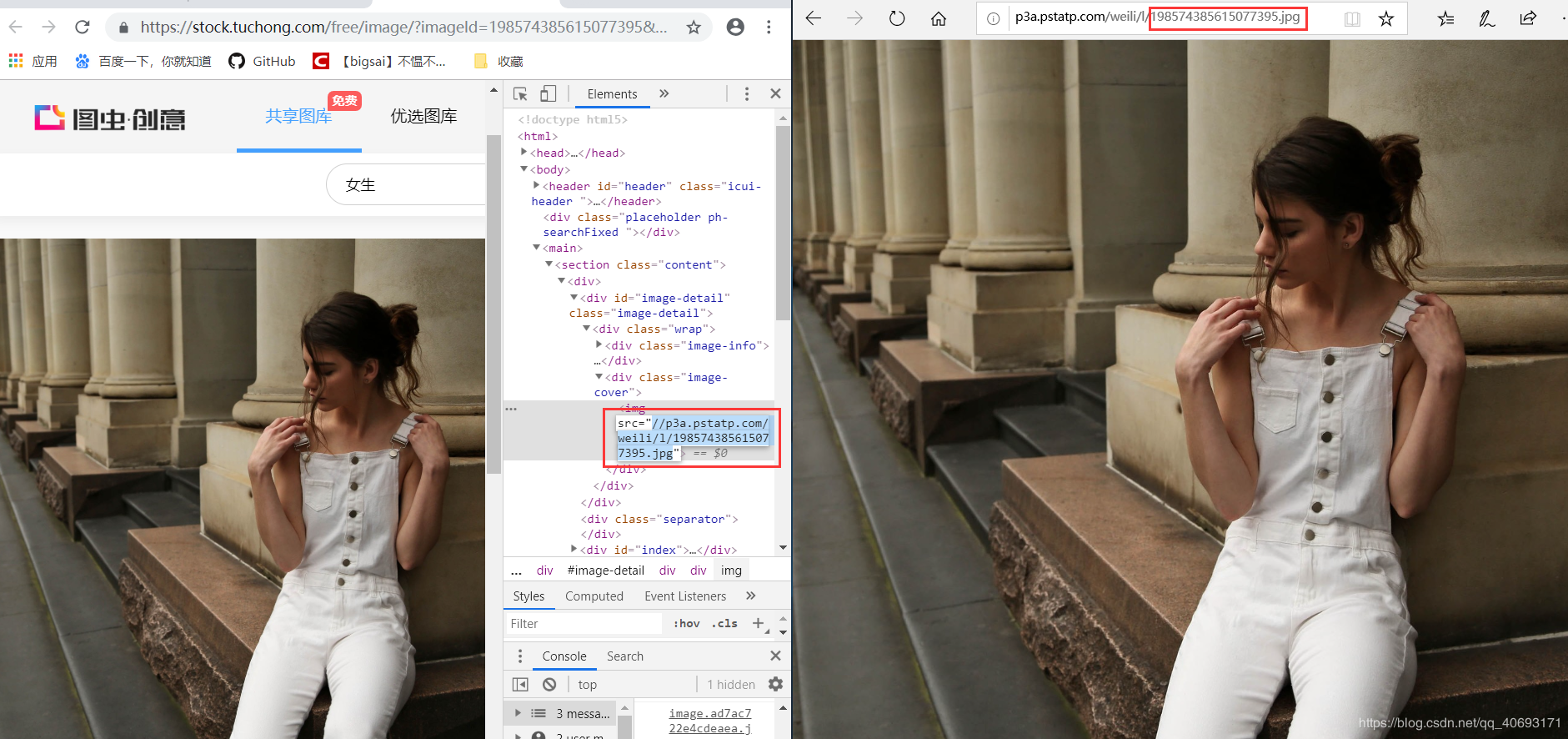Close the console drawer
The width and height of the screenshot is (1568, 739).
click(x=775, y=656)
